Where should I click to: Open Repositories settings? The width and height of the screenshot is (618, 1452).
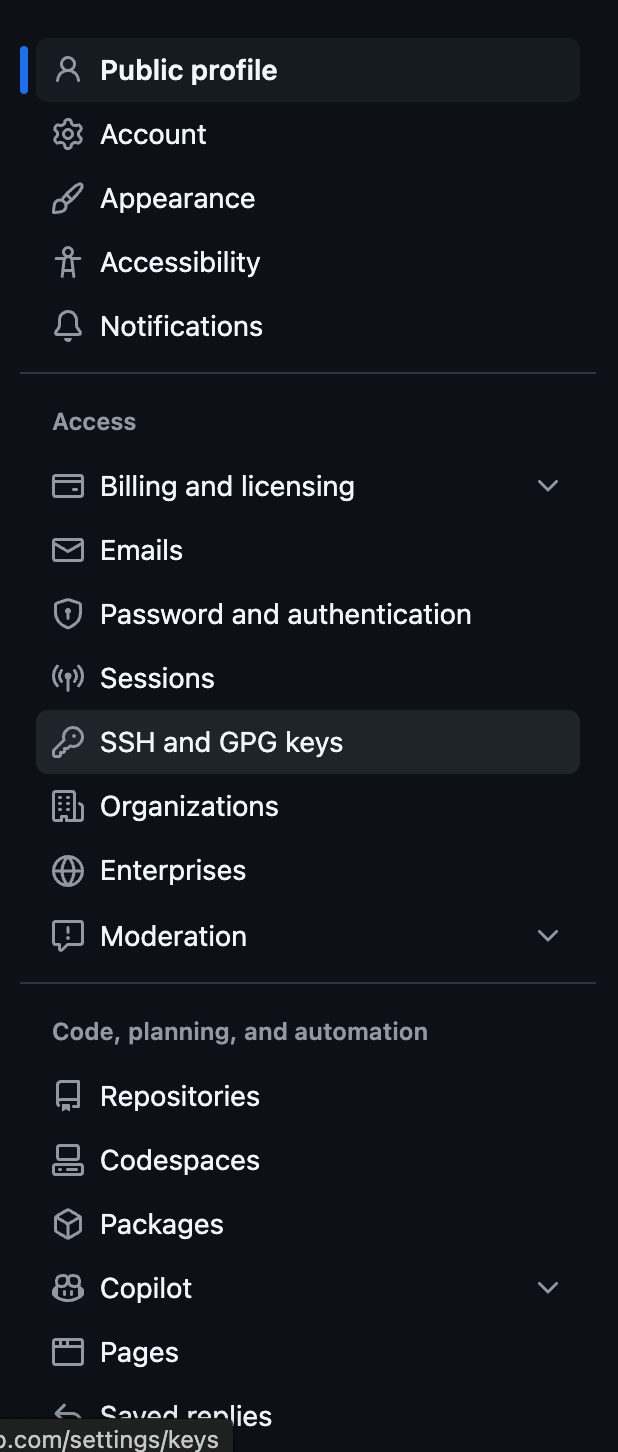[180, 1096]
